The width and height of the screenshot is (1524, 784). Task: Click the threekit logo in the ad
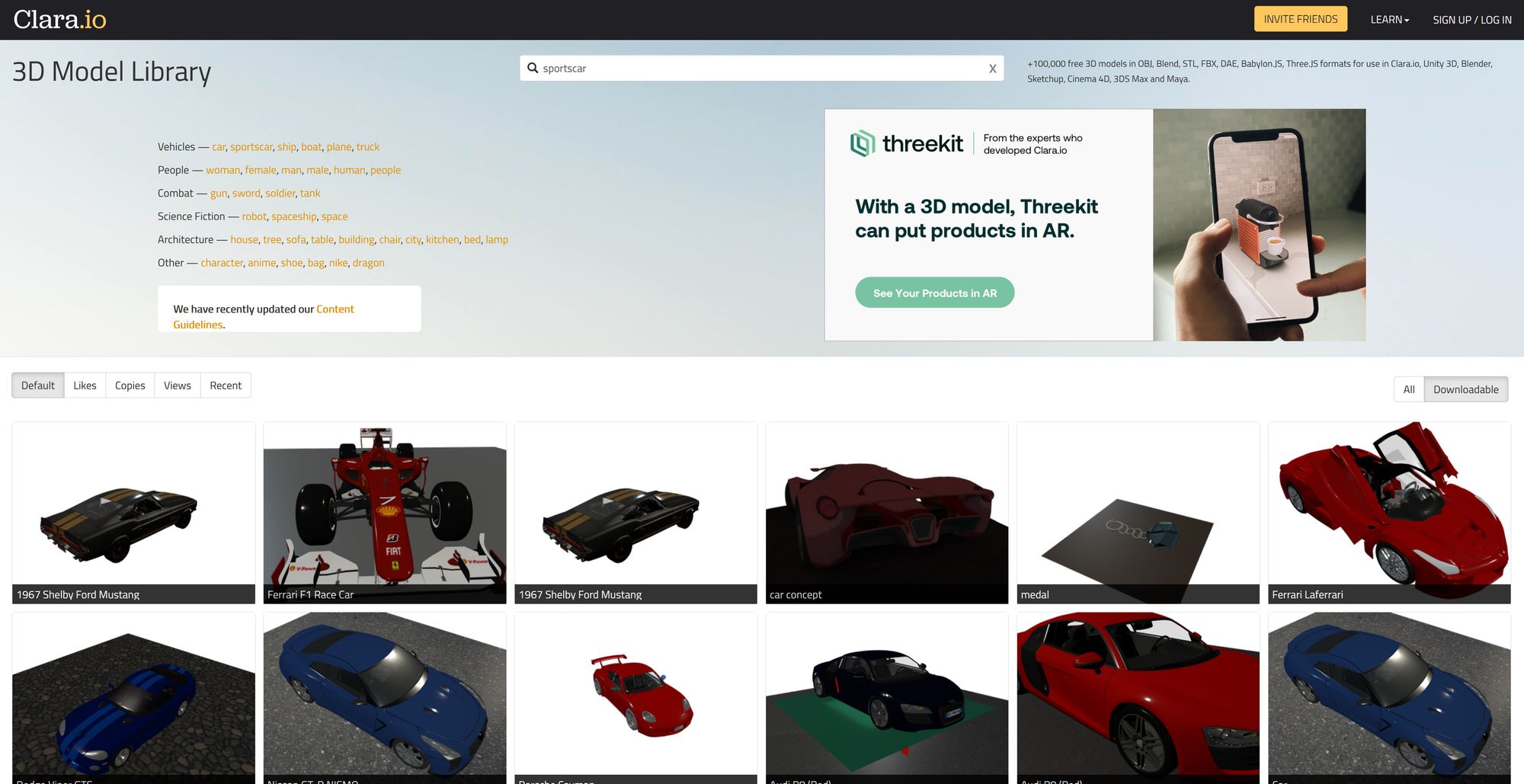[x=907, y=143]
